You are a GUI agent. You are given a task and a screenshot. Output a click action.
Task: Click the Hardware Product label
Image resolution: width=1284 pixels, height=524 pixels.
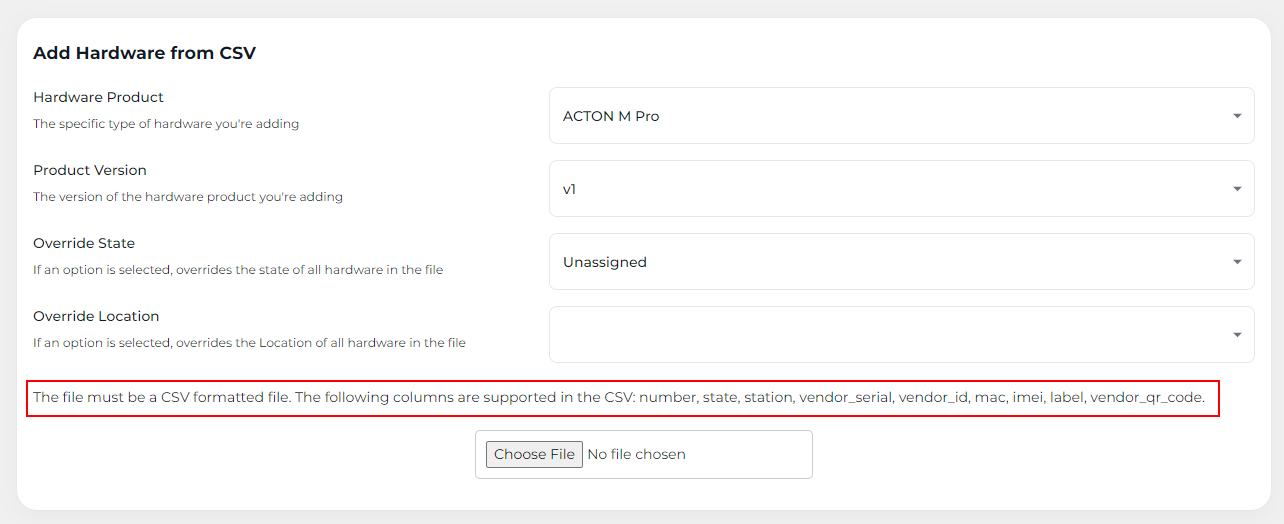[x=98, y=97]
